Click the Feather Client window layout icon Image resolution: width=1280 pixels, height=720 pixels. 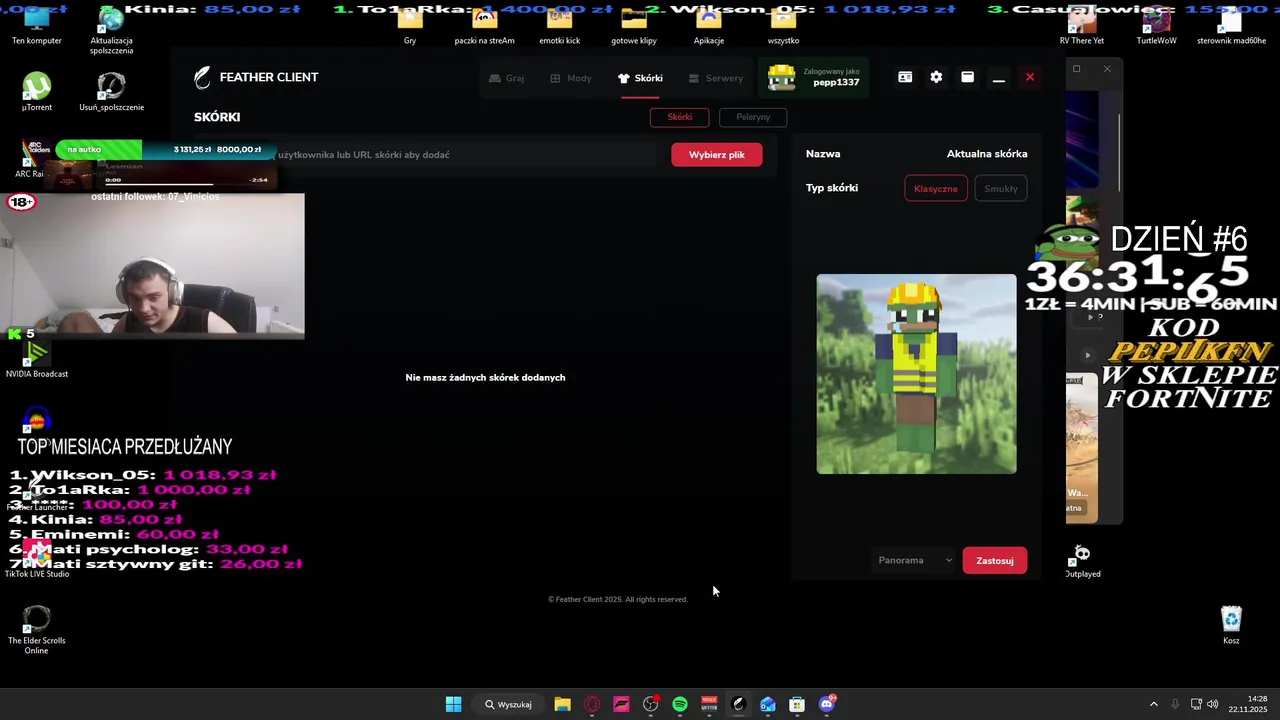pos(967,77)
